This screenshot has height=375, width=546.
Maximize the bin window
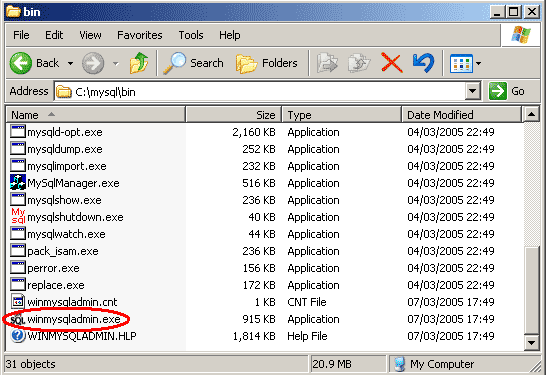pos(514,12)
